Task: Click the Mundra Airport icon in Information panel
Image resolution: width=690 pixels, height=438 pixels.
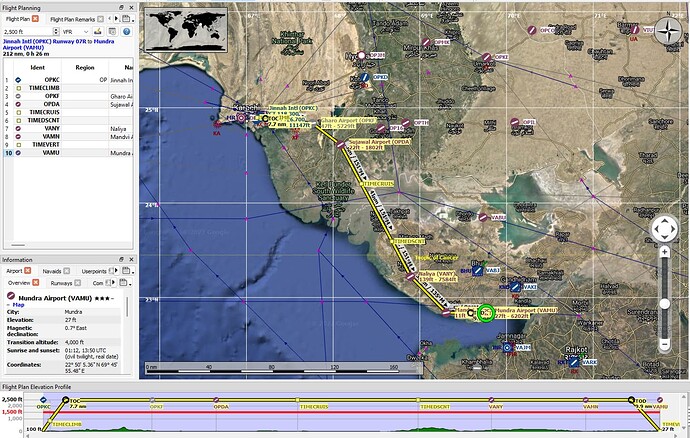Action: [11, 297]
